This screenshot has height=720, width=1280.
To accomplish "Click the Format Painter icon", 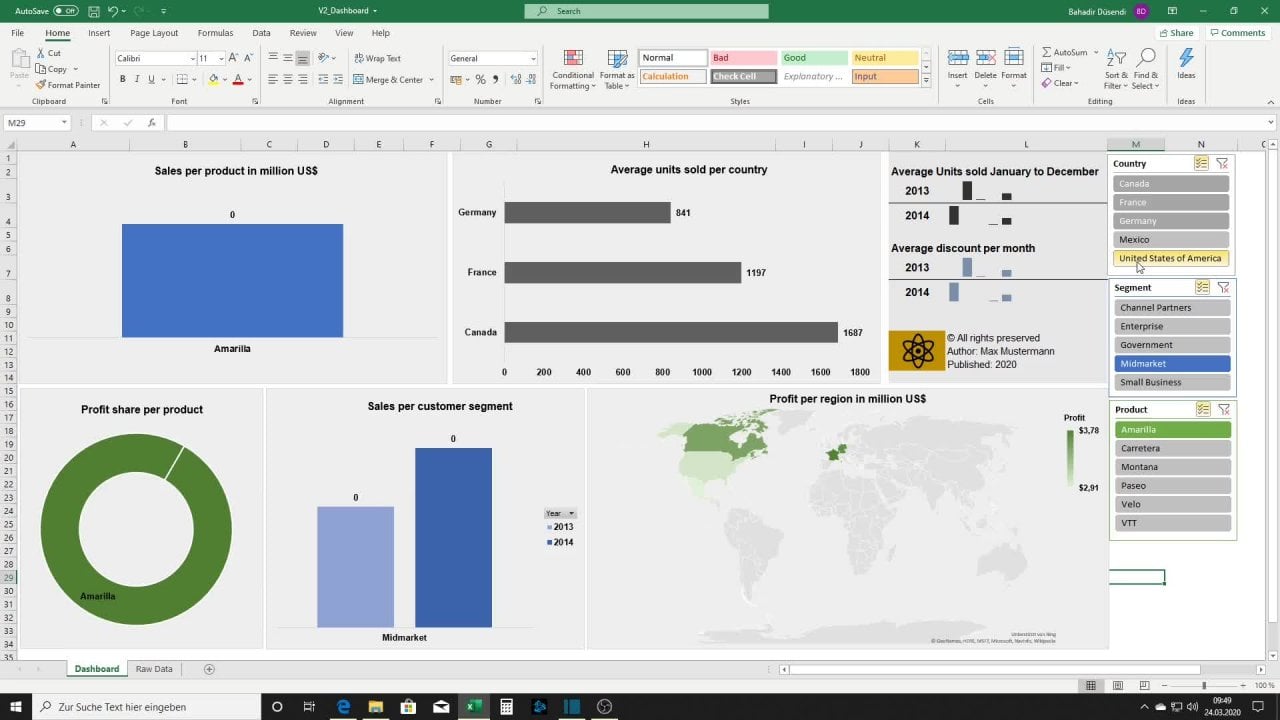I will pyautogui.click(x=41, y=85).
